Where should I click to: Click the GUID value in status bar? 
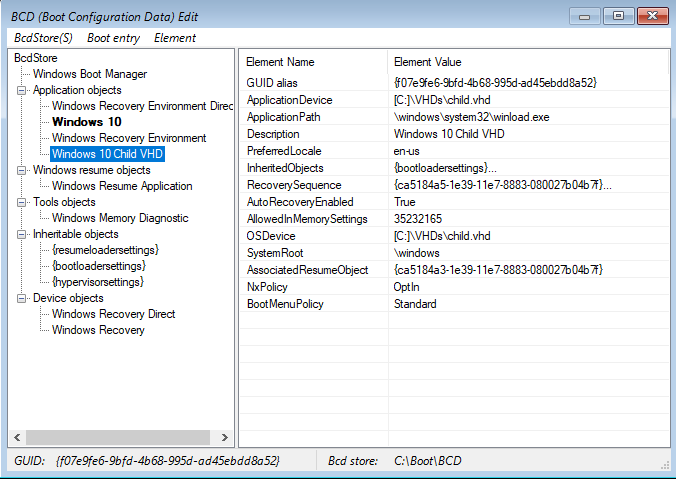168,461
